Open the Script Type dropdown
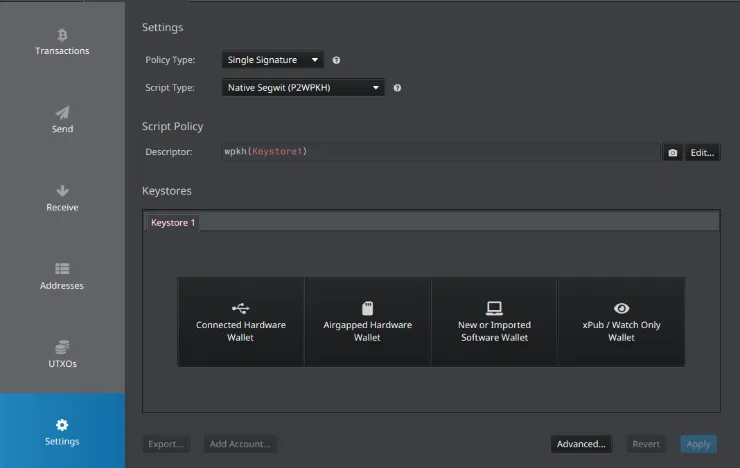The image size is (740, 468). (303, 88)
